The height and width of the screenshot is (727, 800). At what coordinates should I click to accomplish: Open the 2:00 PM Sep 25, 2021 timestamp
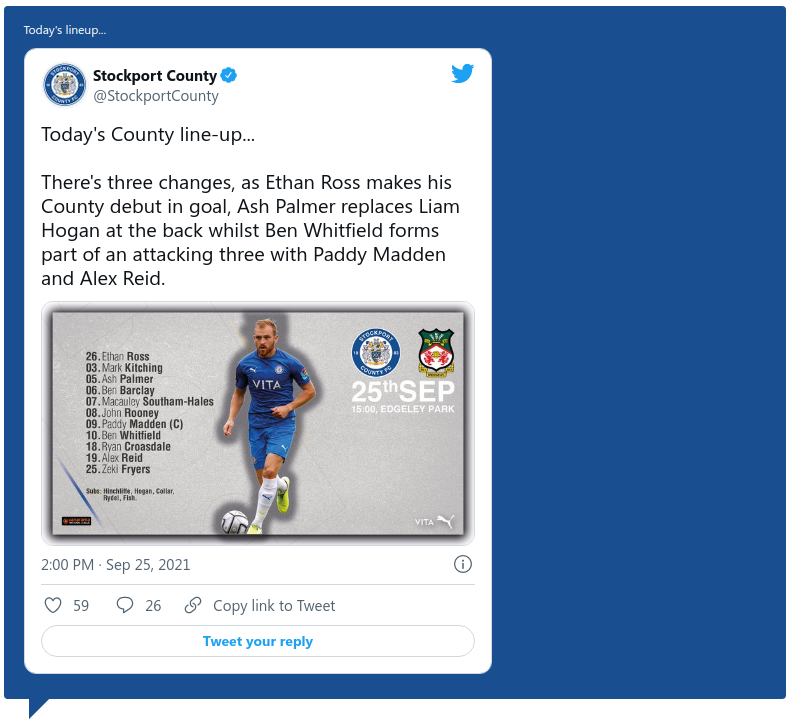pos(116,565)
